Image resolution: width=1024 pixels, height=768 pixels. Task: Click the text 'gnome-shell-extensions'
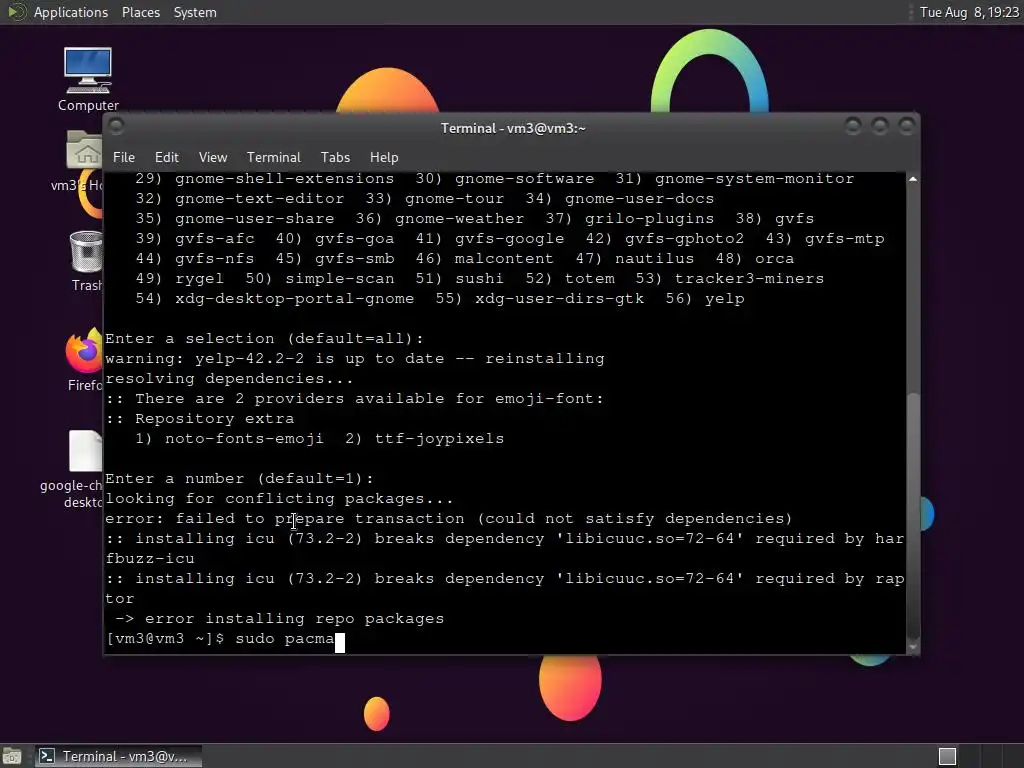point(285,179)
